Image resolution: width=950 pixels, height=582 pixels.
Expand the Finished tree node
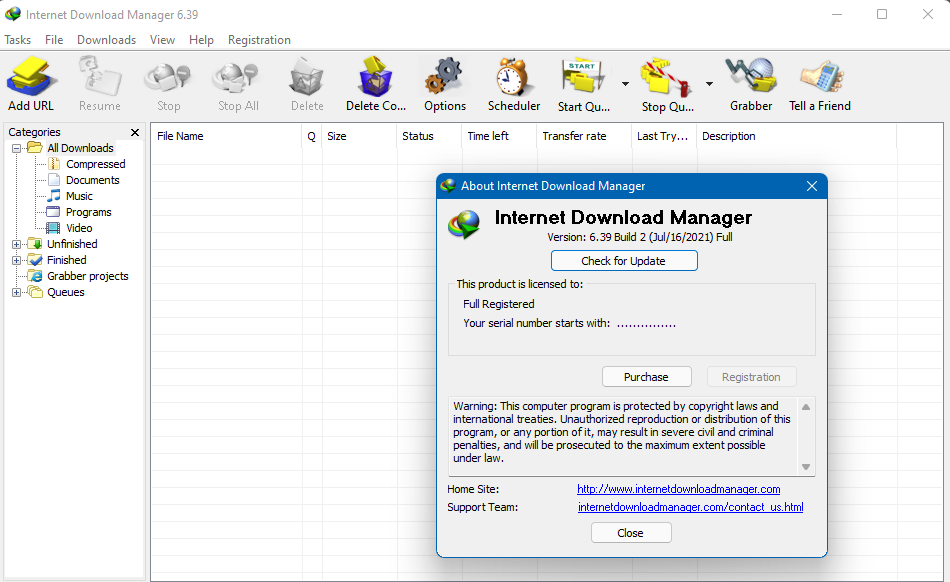coord(16,260)
